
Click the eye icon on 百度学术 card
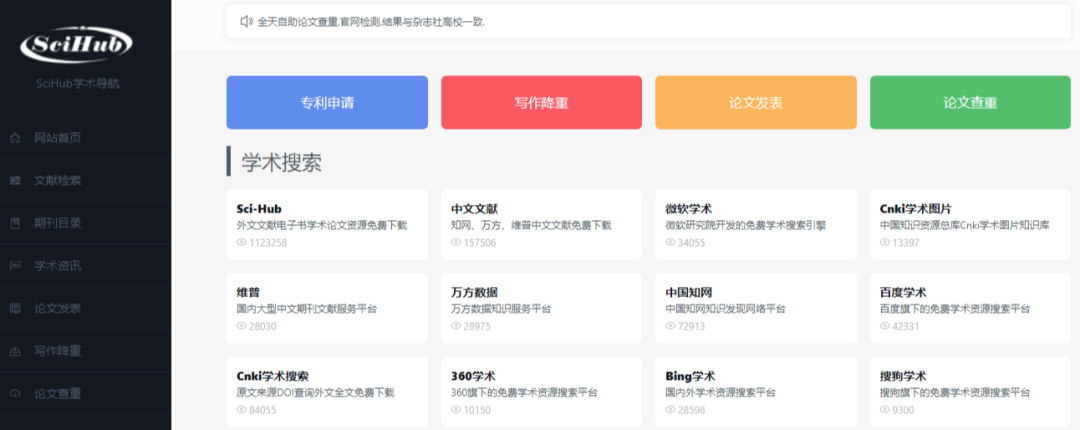[885, 327]
